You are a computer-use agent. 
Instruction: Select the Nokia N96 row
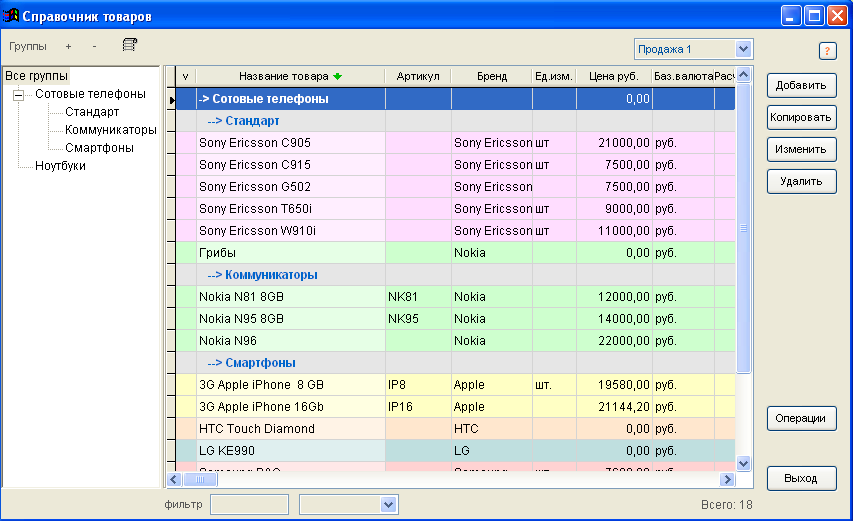point(455,341)
